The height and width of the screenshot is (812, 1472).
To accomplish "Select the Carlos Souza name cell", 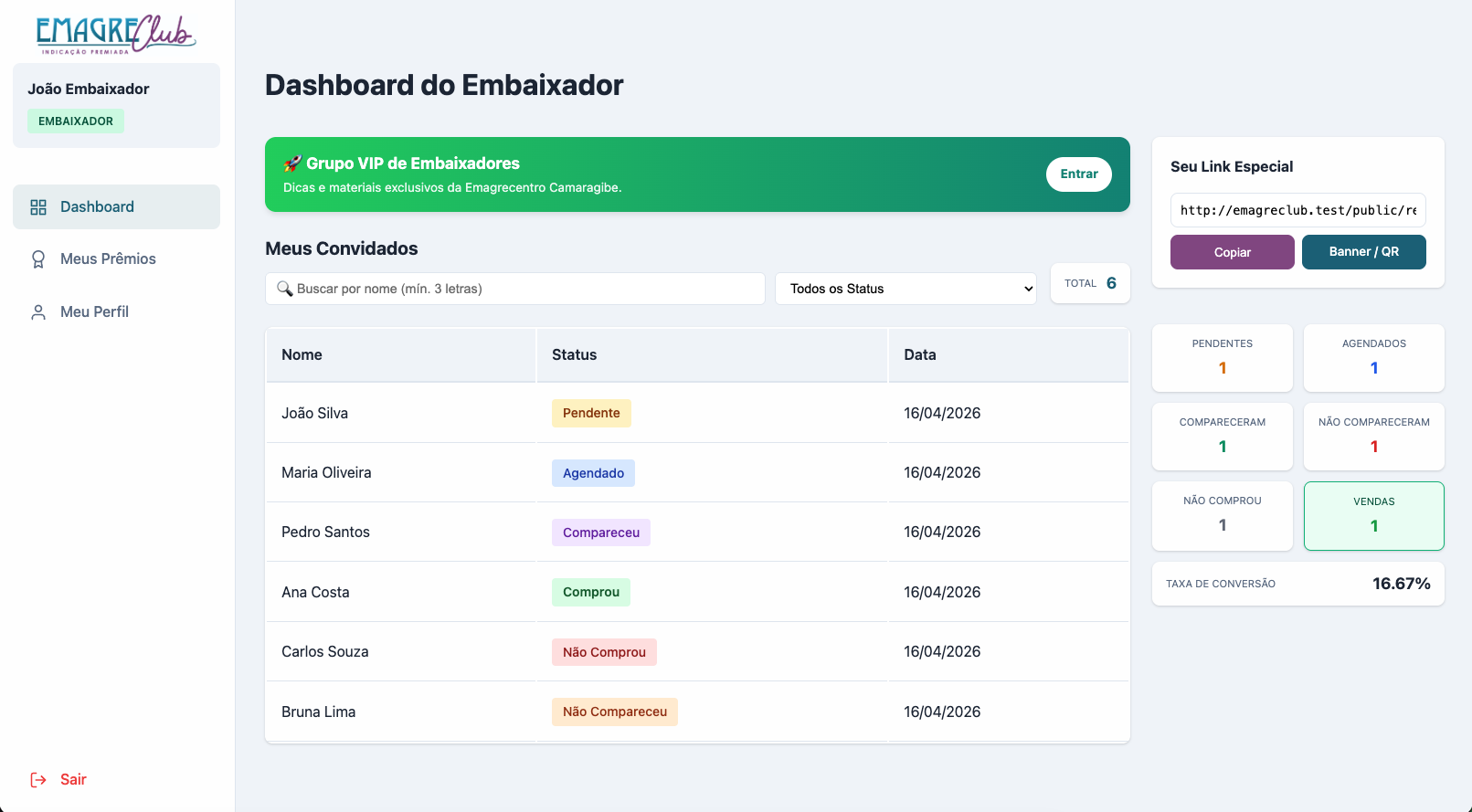I will [400, 652].
